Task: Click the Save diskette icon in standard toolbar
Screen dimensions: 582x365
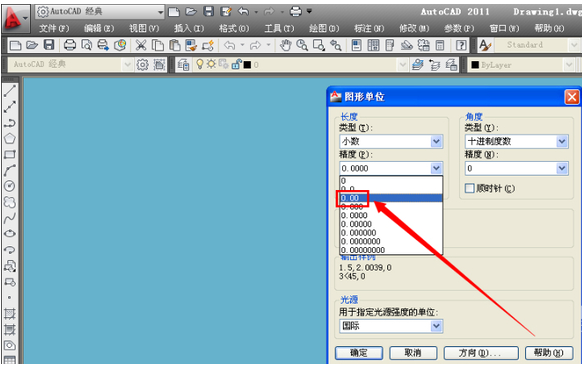Action: point(49,45)
